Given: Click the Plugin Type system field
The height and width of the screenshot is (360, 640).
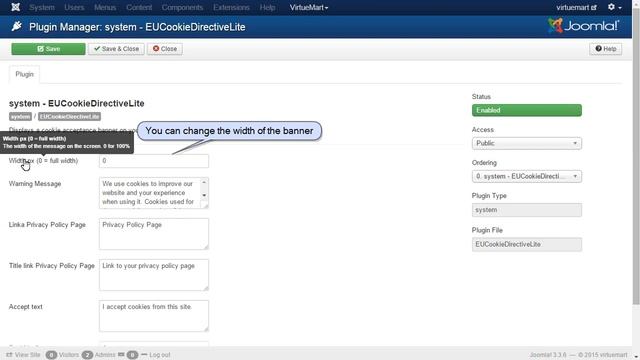Looking at the screenshot, I should click(527, 210).
